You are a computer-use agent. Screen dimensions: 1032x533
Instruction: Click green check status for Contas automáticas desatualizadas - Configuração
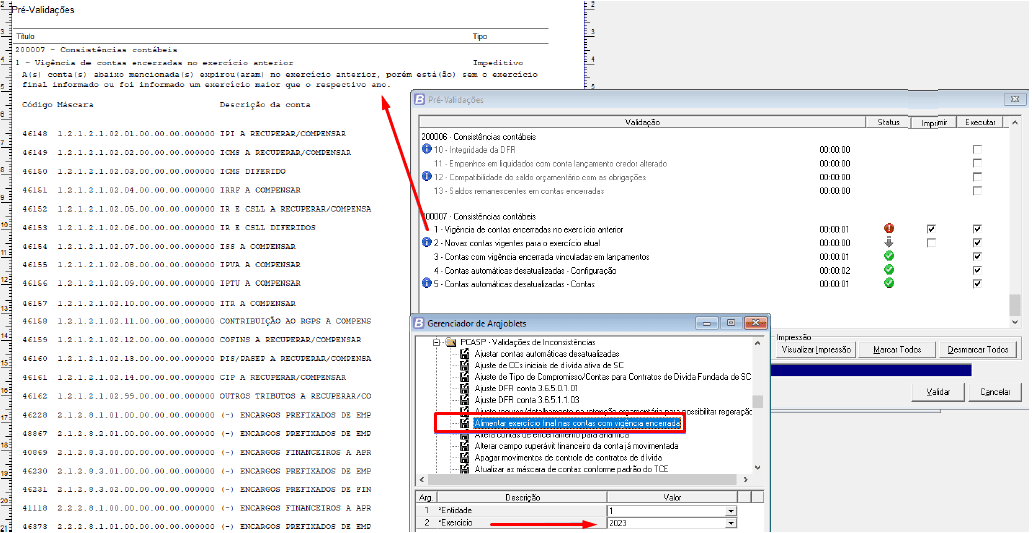click(888, 270)
